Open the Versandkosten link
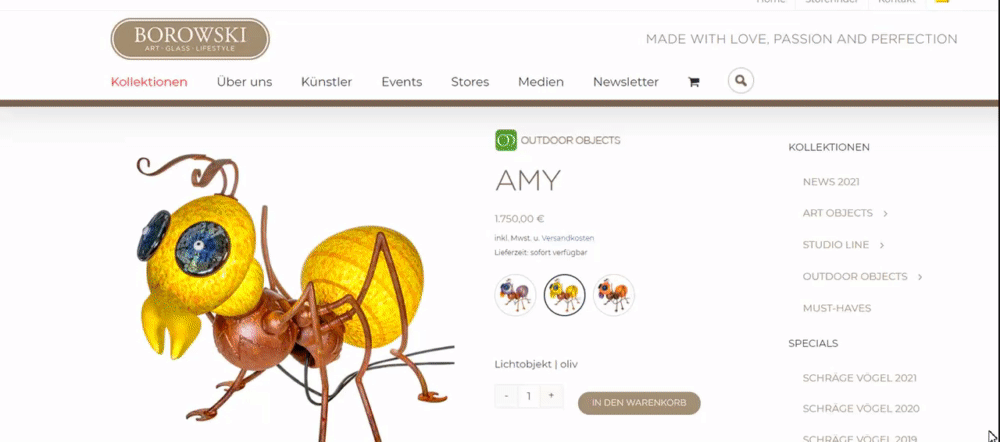The image size is (1000, 442). tap(568, 238)
